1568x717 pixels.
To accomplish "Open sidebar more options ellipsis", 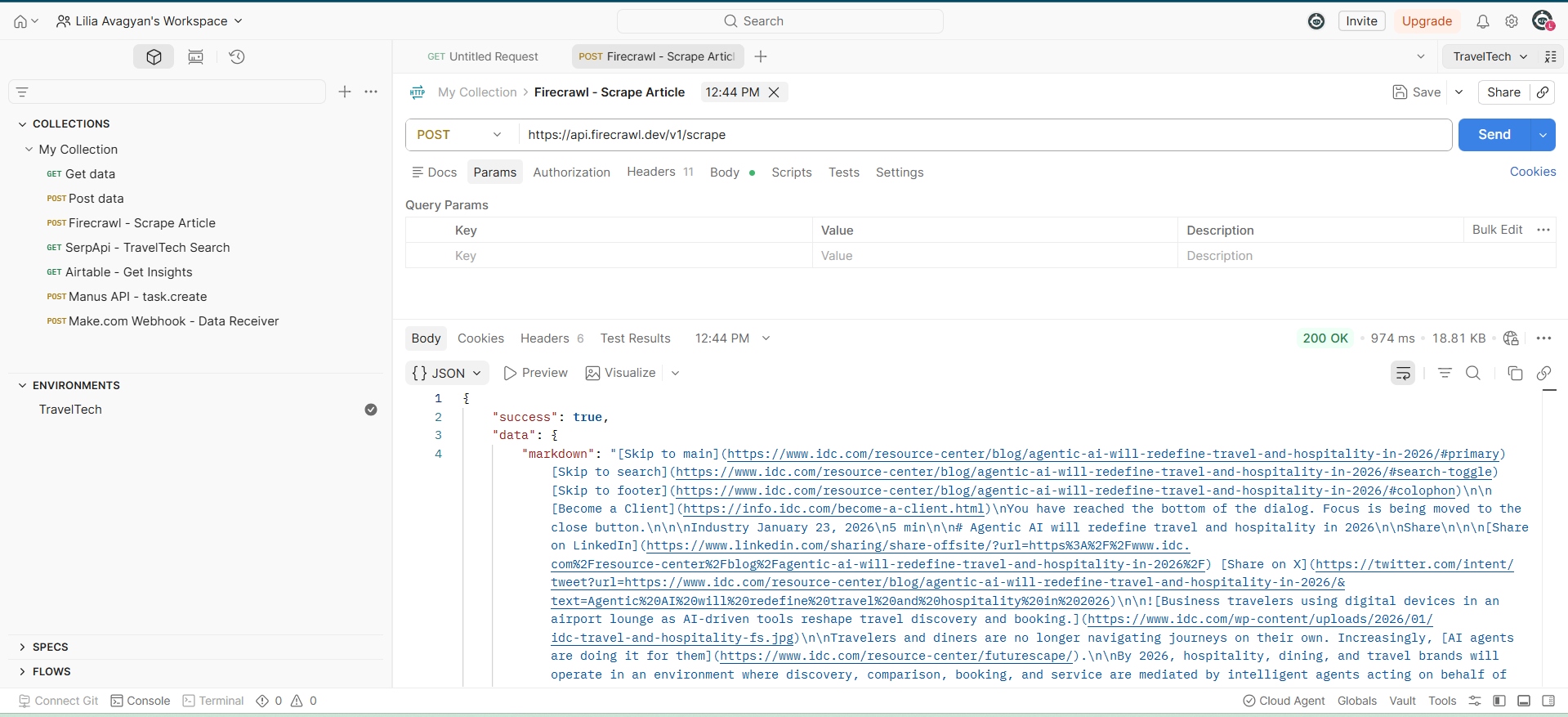I will [x=371, y=92].
